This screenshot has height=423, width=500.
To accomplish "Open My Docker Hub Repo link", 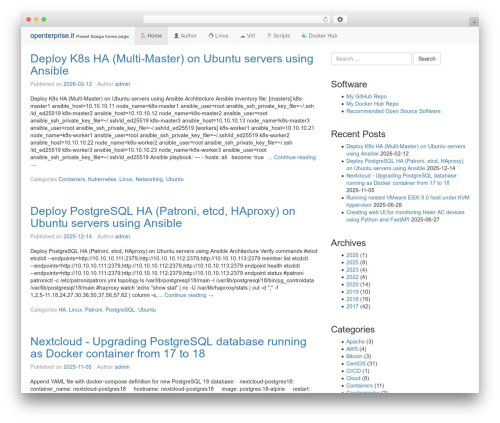I will point(372,104).
